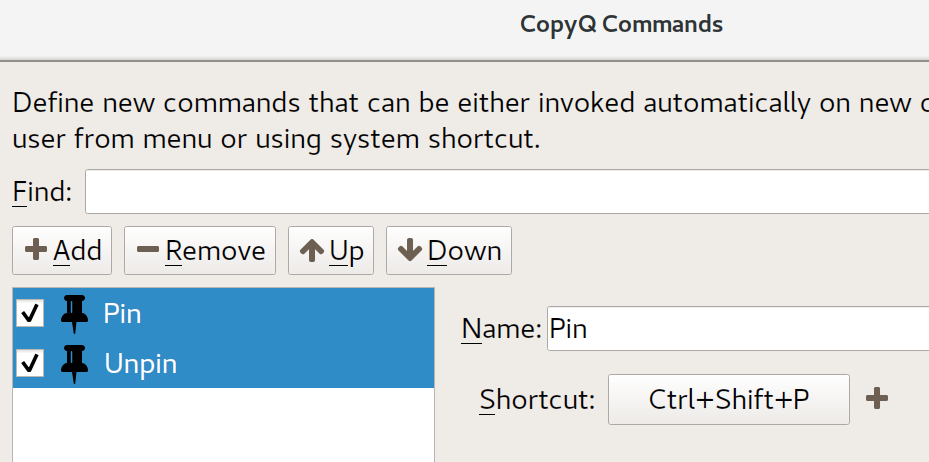Add another shortcut with plus icon
Screen dimensions: 929x462
(877, 399)
